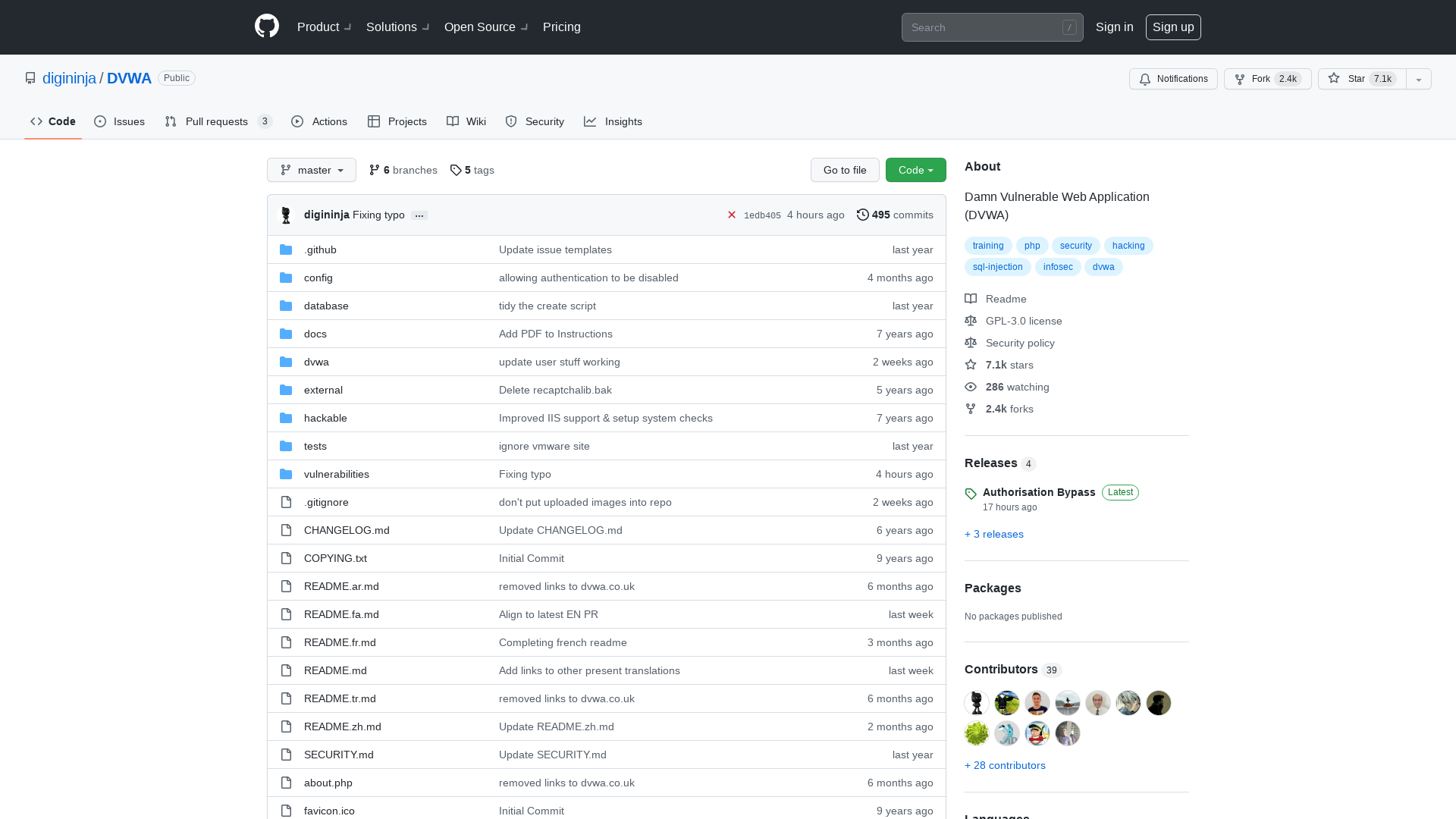The image size is (1456, 819).
Task: Click the repository icon beside digininja
Action: coord(30,78)
